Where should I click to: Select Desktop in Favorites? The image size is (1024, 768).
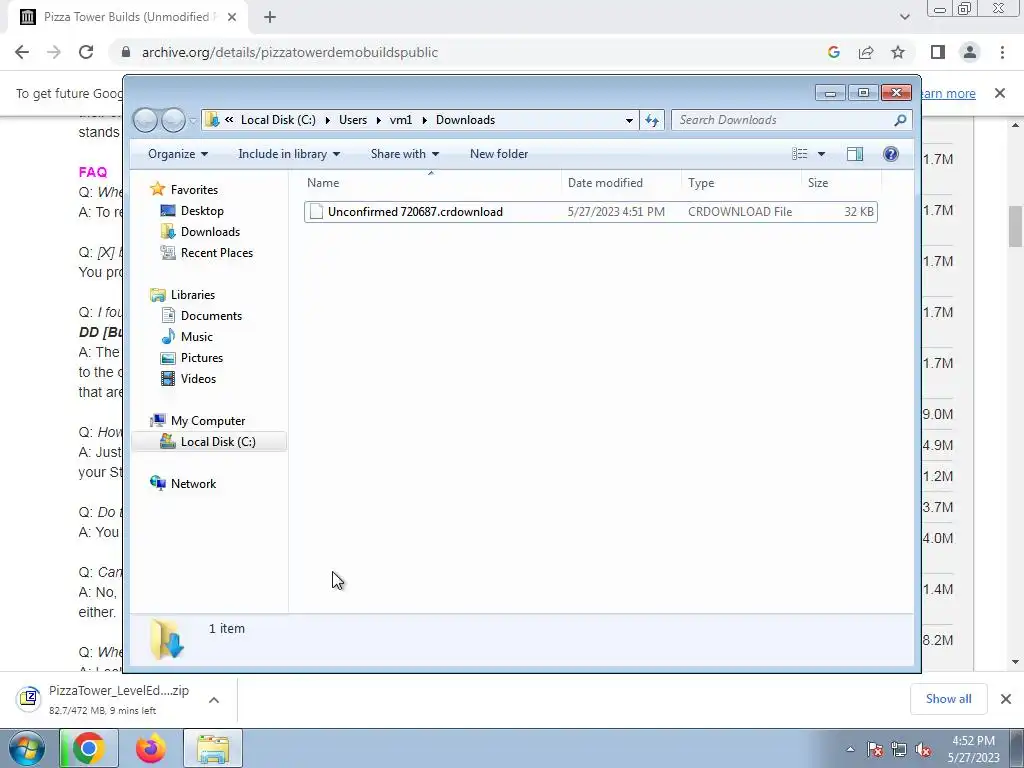point(202,211)
